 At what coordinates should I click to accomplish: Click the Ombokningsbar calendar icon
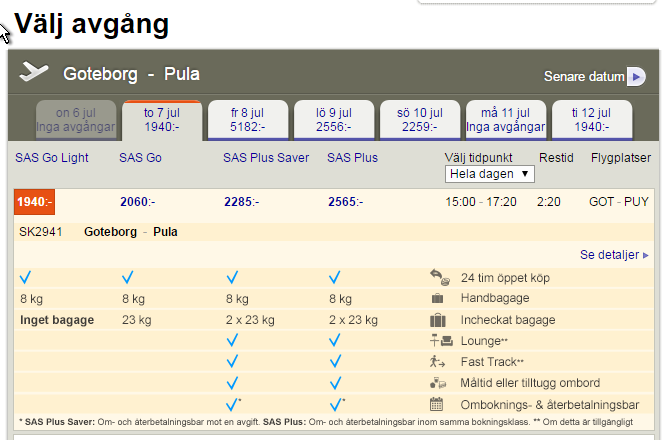tap(437, 404)
